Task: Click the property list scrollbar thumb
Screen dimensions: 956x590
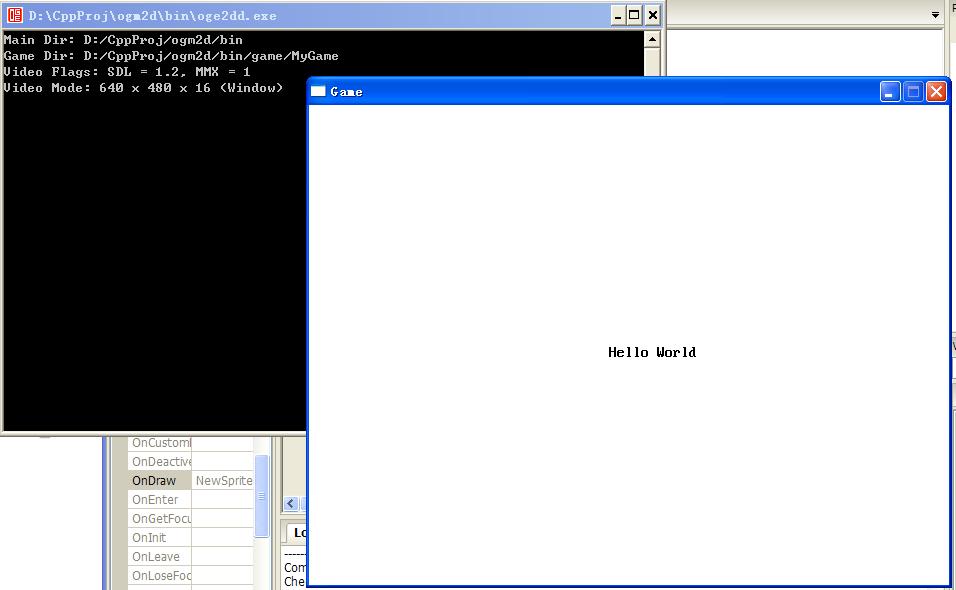Action: pos(262,497)
